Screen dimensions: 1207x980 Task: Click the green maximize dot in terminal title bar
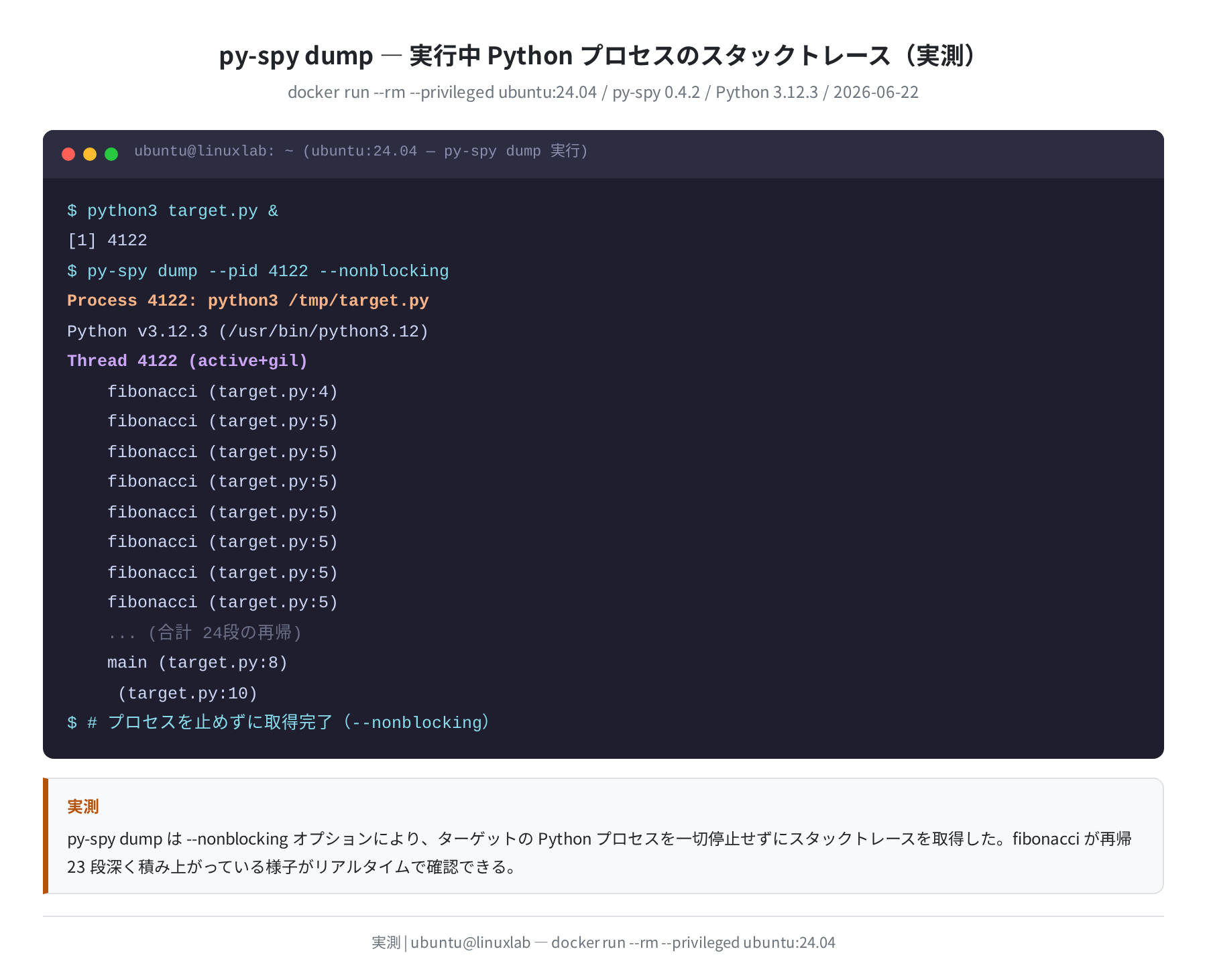point(111,154)
